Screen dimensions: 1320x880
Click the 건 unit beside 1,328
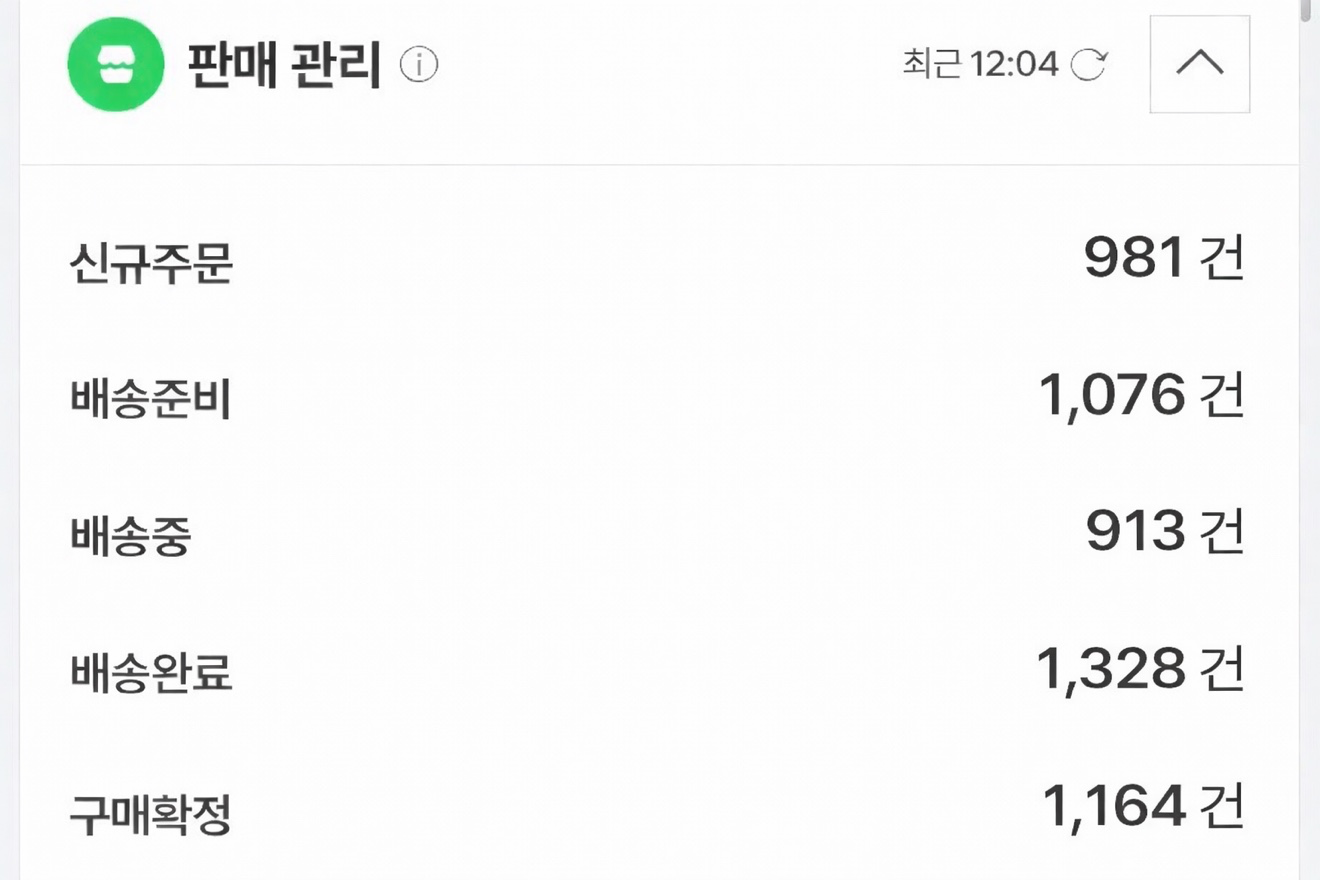tap(1223, 669)
